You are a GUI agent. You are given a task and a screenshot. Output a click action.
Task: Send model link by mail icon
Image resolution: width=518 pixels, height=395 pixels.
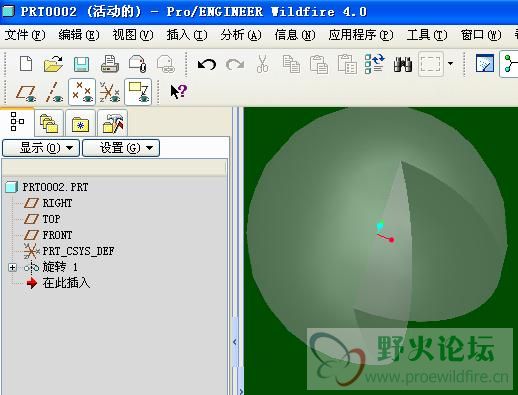(166, 64)
